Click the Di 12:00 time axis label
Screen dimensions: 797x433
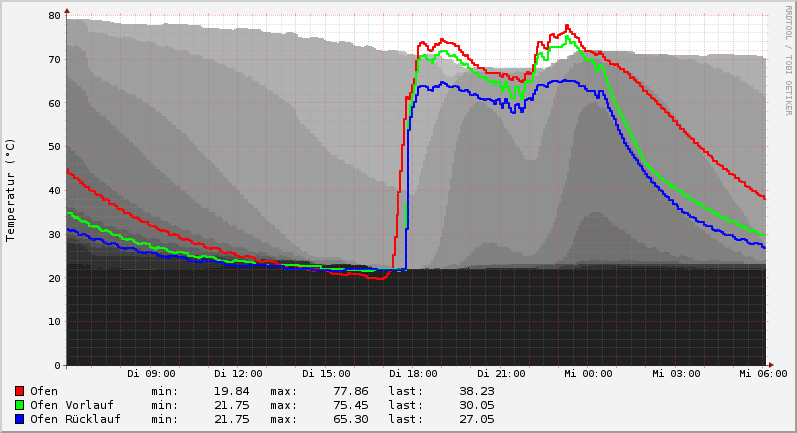point(238,374)
